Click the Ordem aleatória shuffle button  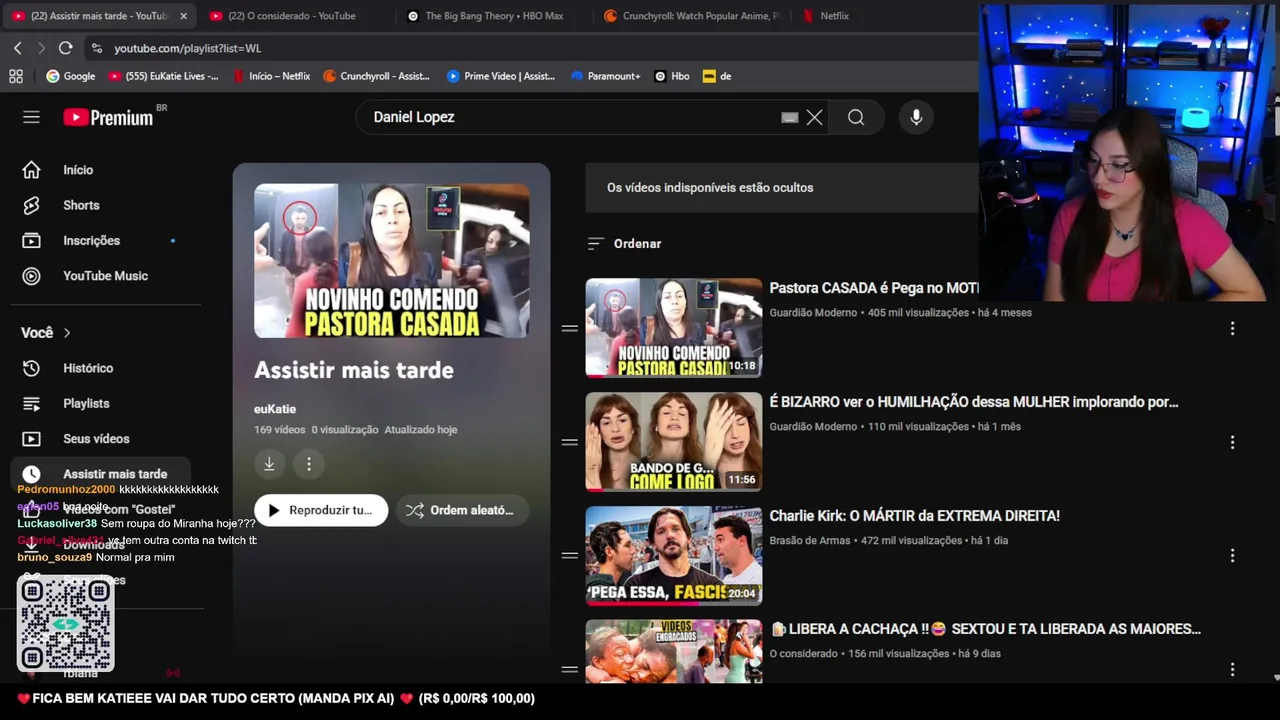(x=462, y=510)
